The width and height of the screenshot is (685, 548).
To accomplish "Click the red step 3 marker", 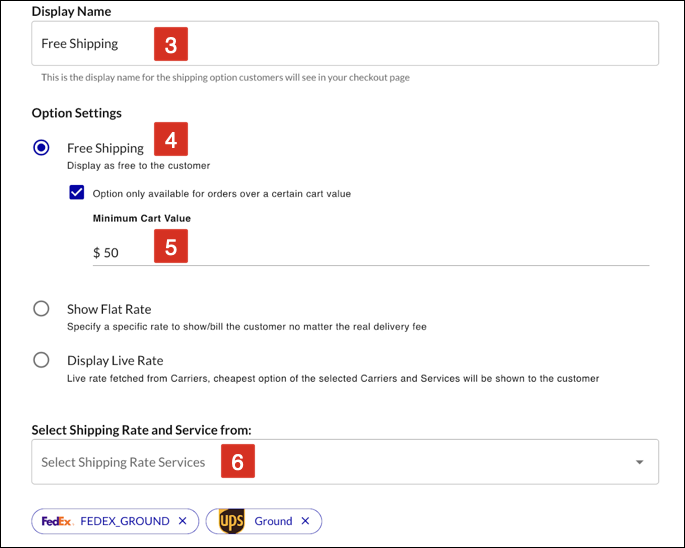I will point(171,44).
